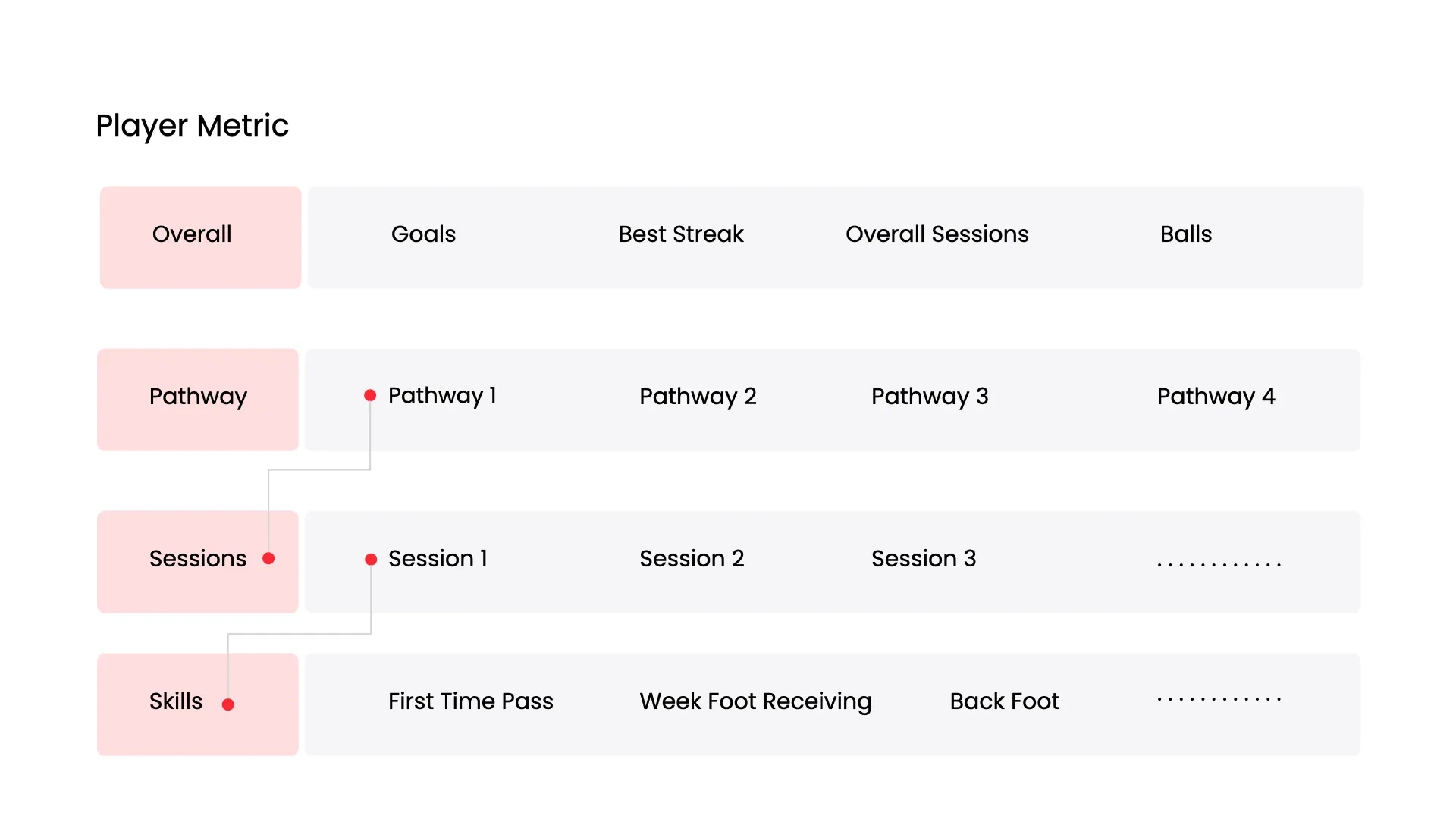Click the red dot beside Session 1
The height and width of the screenshot is (819, 1456).
[371, 560]
